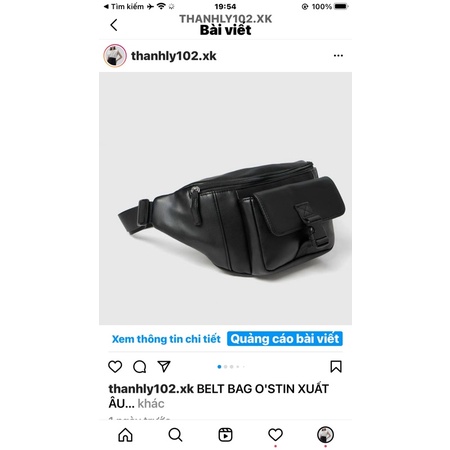Image resolution: width=450 pixels, height=450 pixels.
Task: Share post with paper plane icon
Action: 164,366
